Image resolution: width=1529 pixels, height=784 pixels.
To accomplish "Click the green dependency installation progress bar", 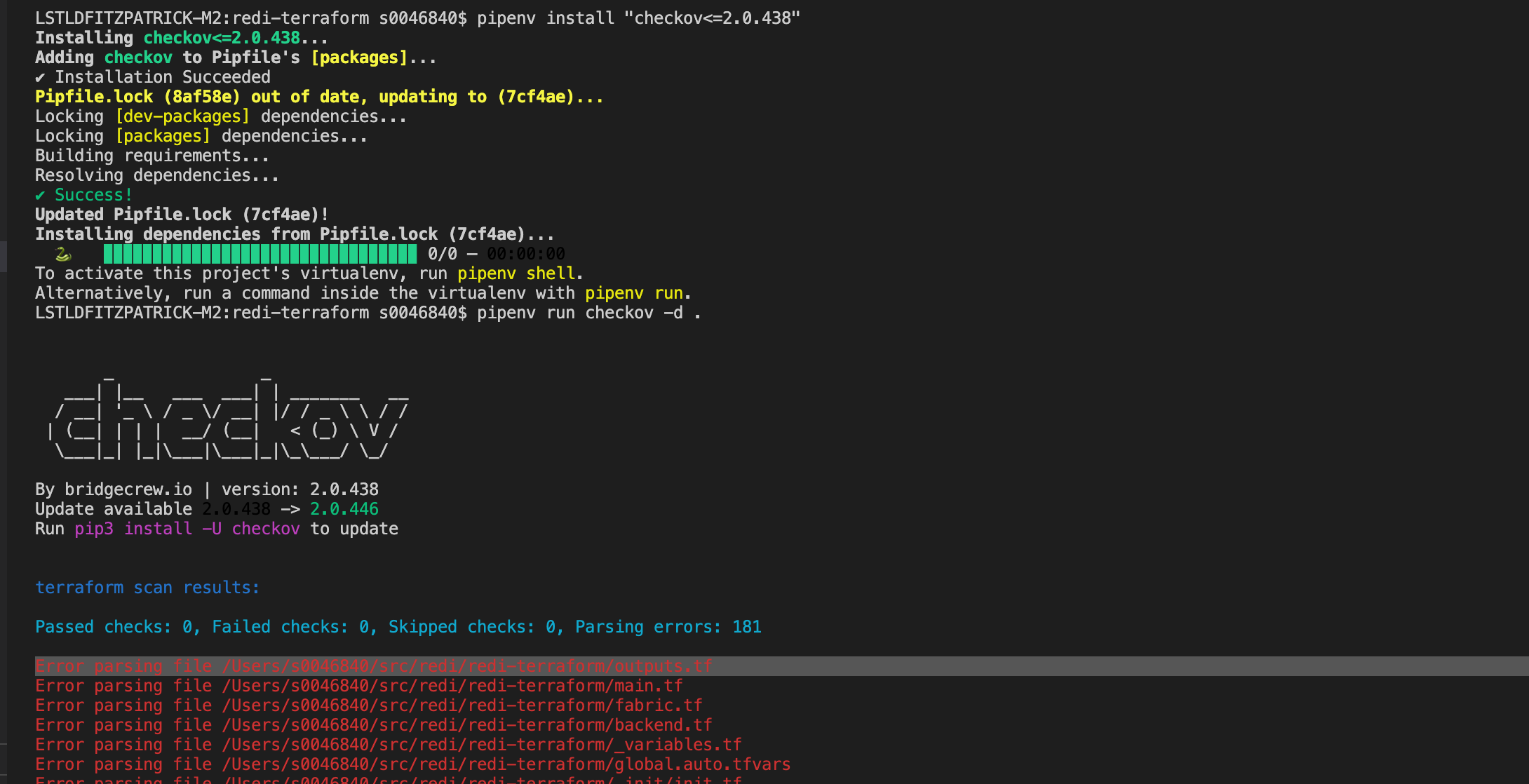I will (x=260, y=254).
